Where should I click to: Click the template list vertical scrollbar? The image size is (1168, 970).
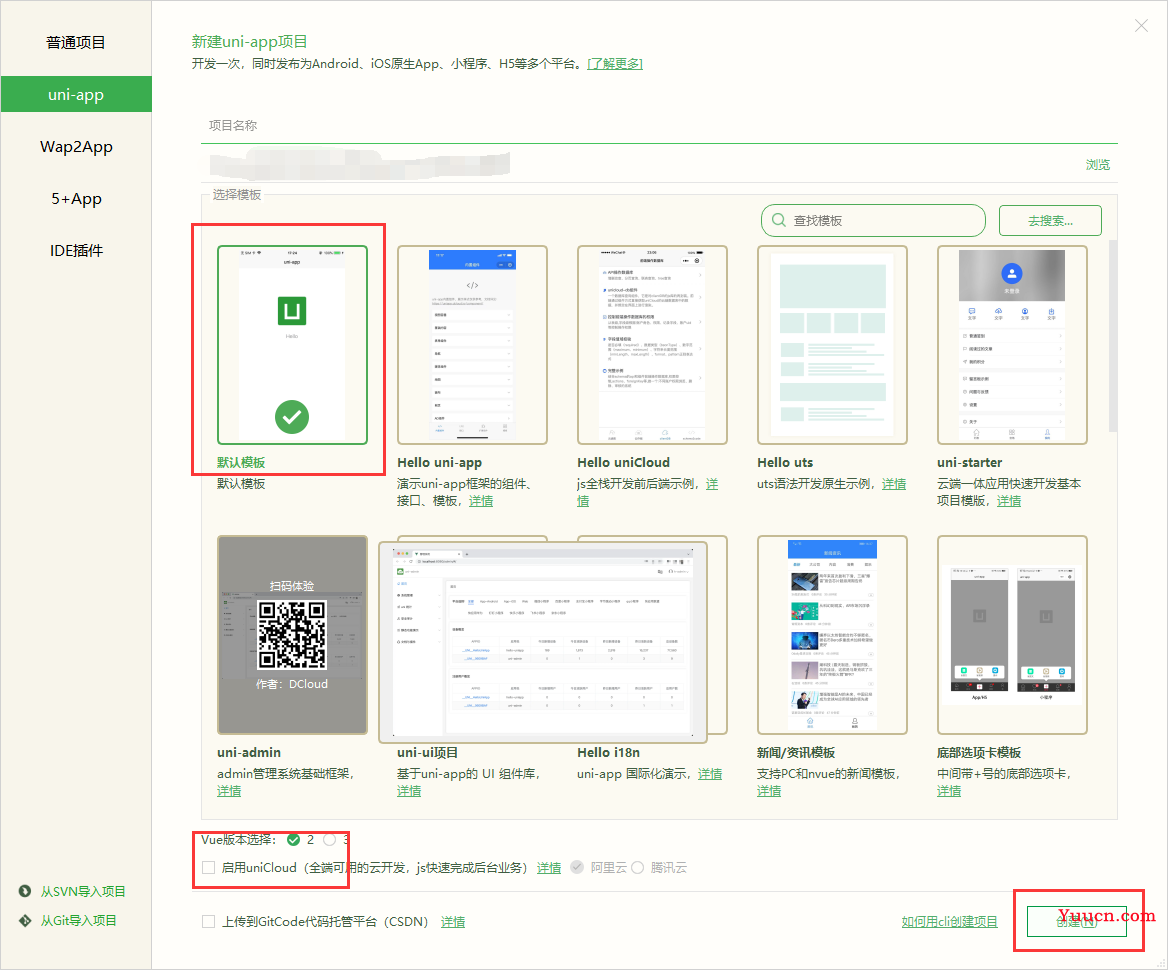click(1113, 335)
